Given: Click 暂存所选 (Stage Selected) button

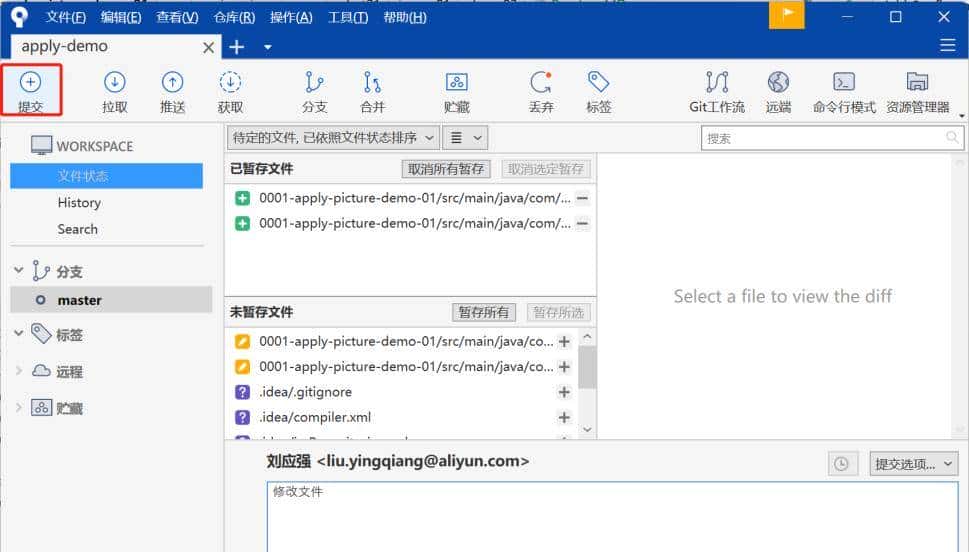Looking at the screenshot, I should pyautogui.click(x=559, y=312).
